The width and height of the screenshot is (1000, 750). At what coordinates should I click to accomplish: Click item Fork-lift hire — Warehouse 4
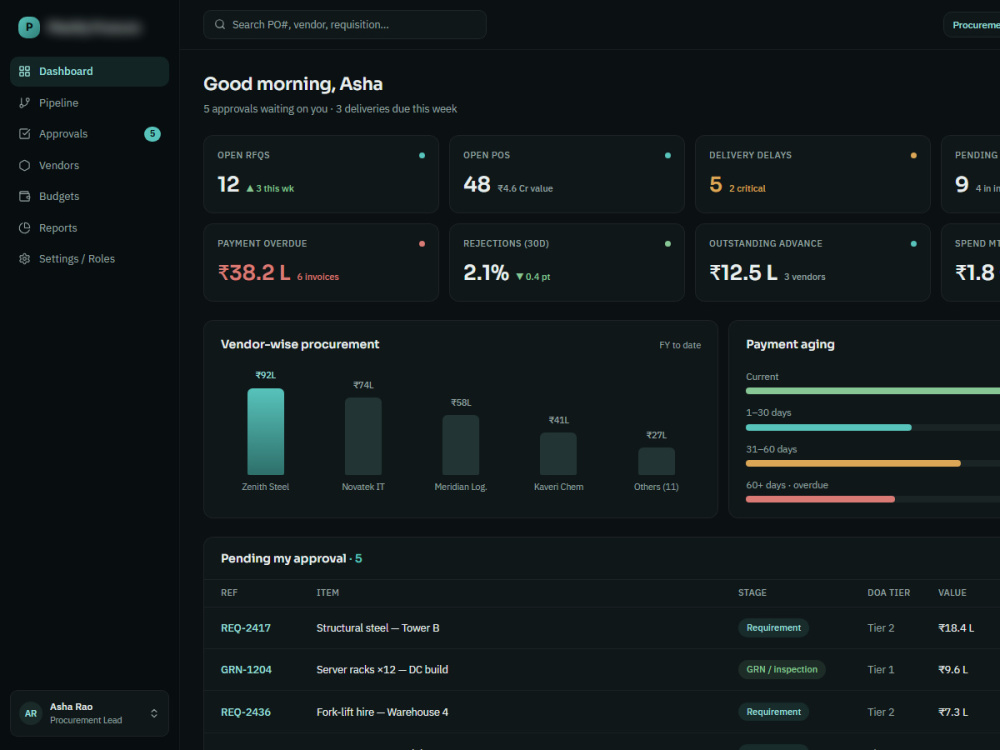[382, 712]
